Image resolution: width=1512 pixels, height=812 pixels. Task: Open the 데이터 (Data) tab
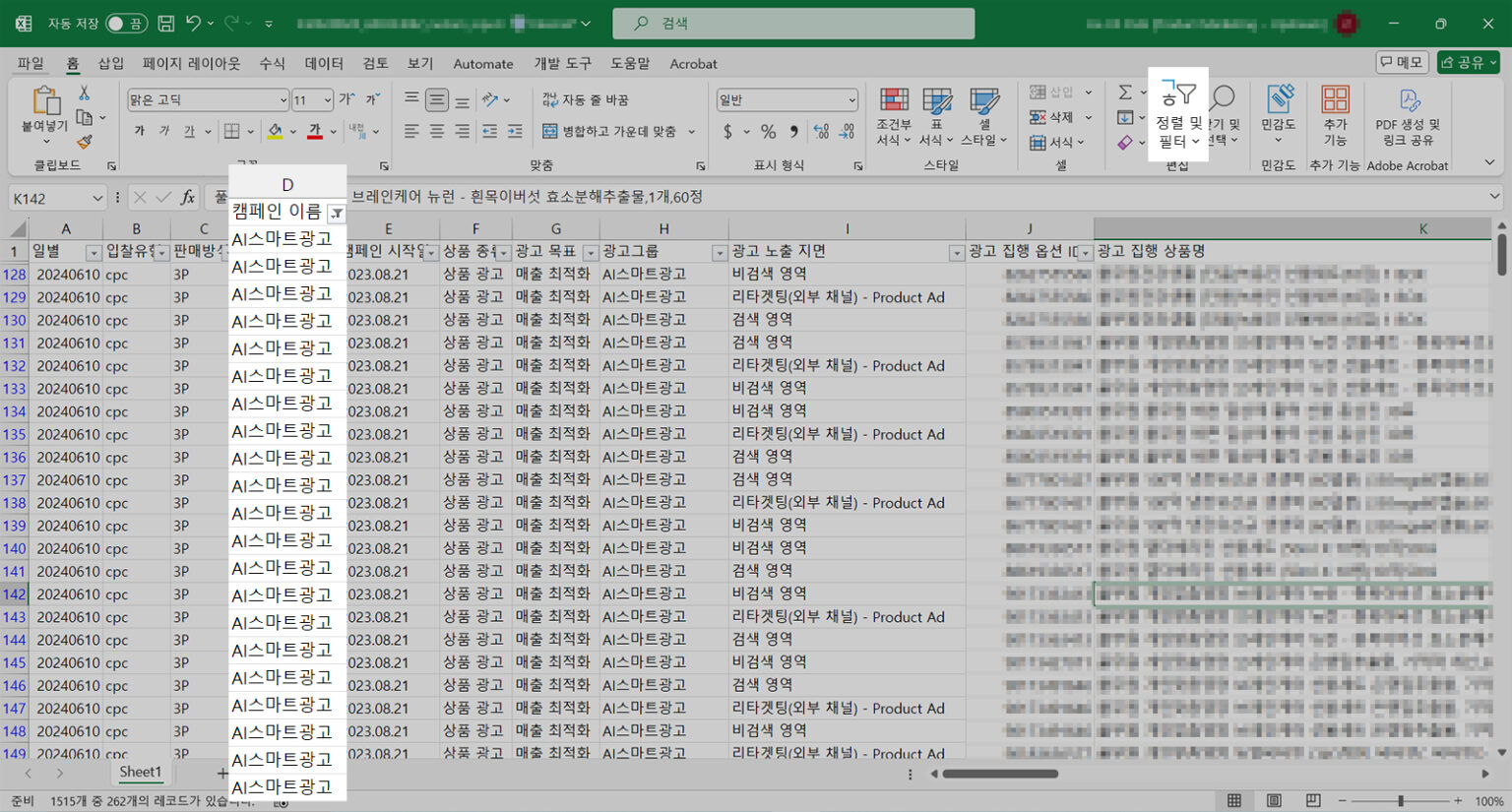[324, 63]
